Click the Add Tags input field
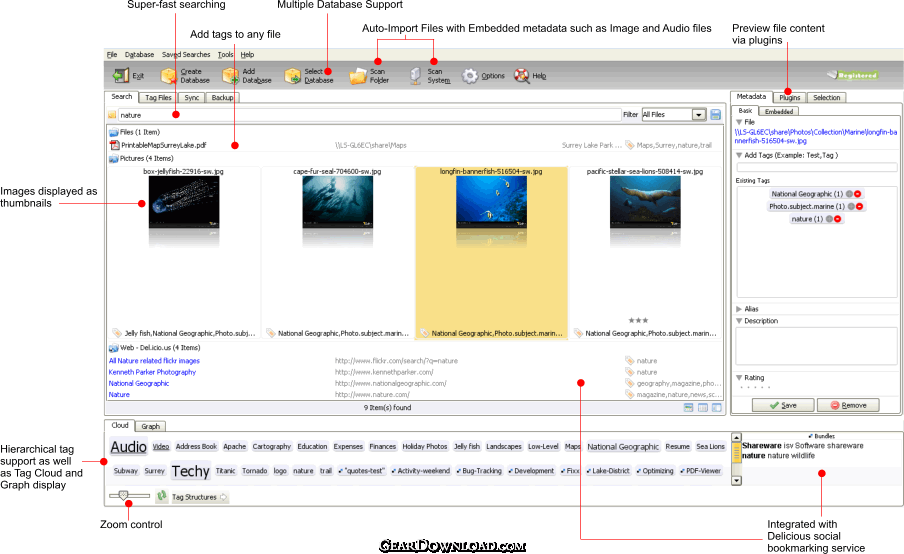904x554 pixels. pyautogui.click(x=816, y=167)
